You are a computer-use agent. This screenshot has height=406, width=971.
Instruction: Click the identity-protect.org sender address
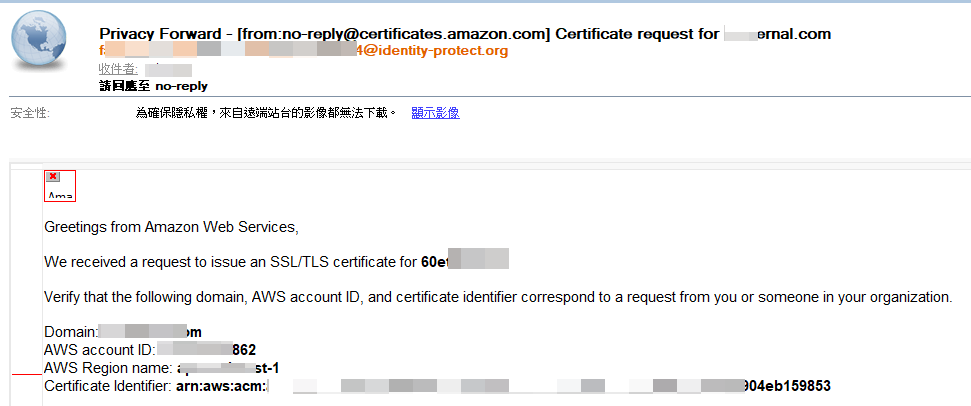click(x=303, y=51)
